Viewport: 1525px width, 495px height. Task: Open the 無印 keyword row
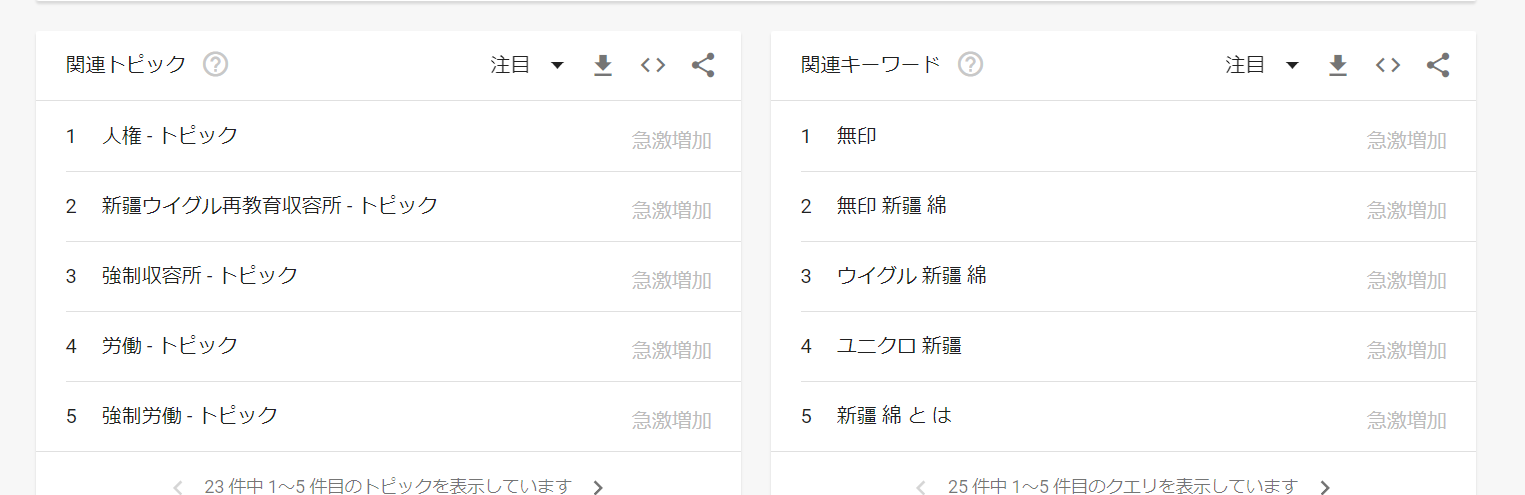(x=1123, y=136)
